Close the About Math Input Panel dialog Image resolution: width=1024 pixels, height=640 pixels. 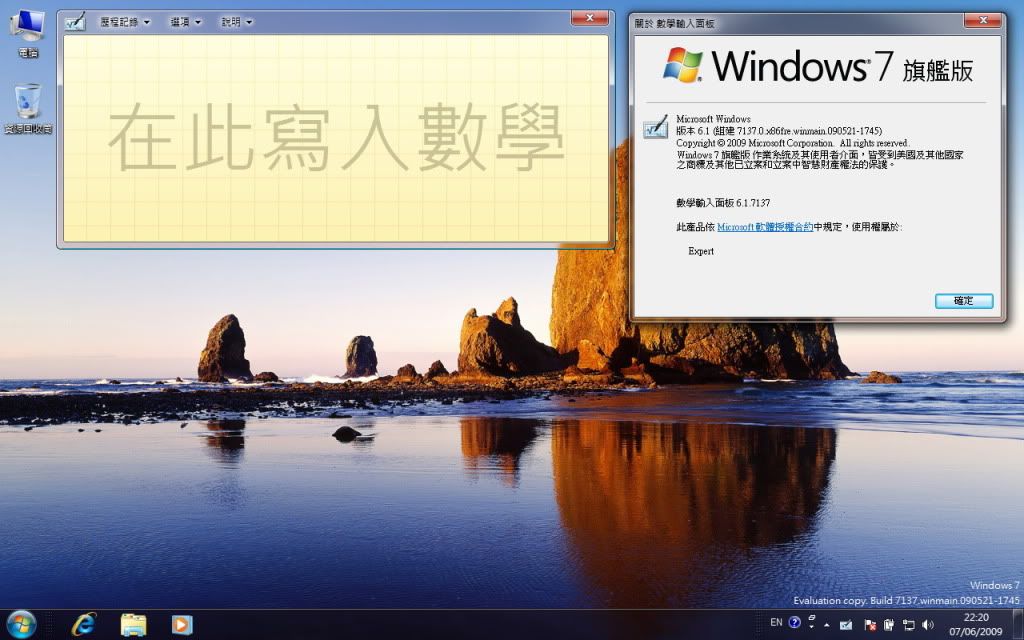pos(983,21)
